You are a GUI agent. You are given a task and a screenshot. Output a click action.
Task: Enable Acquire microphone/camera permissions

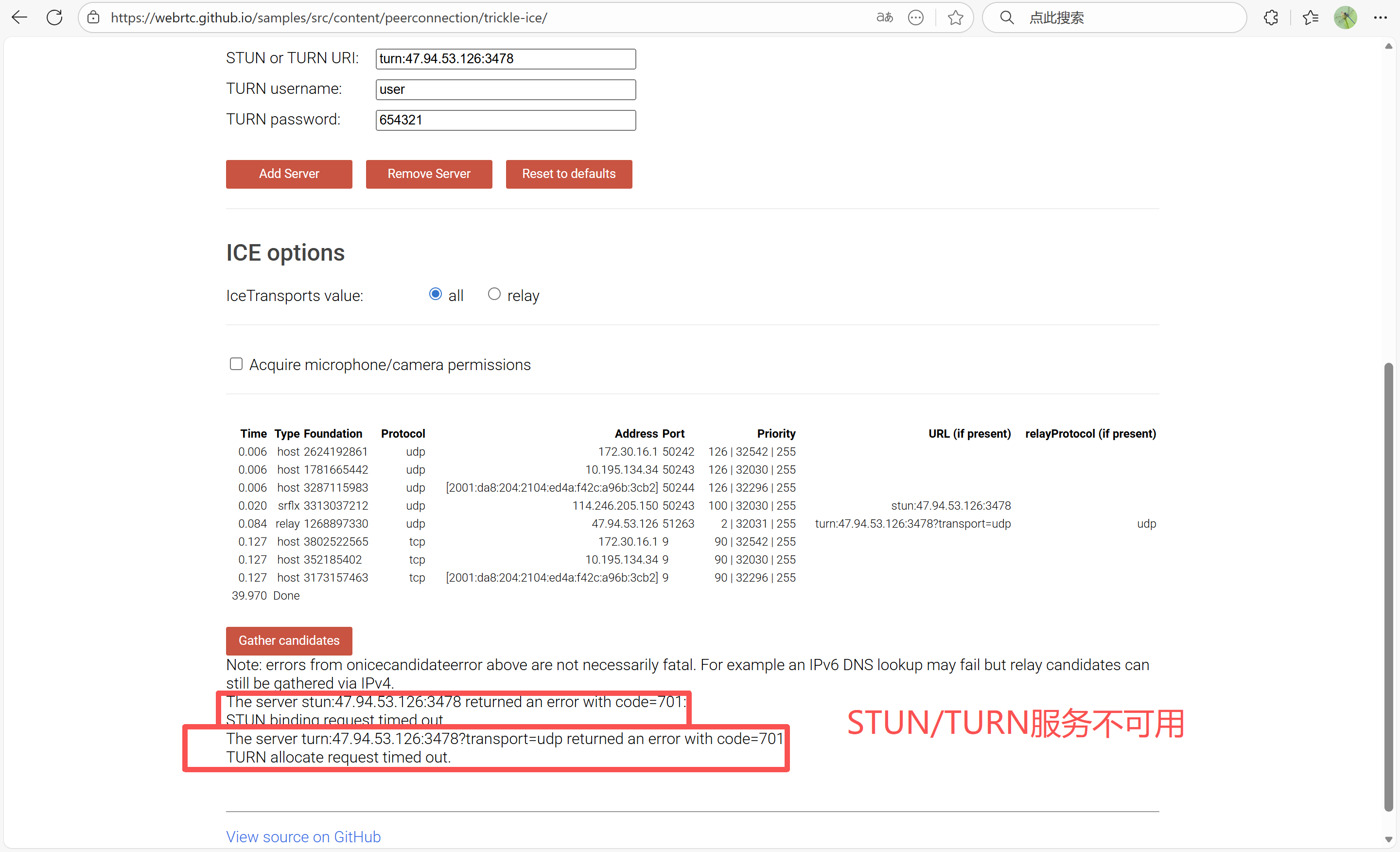pyautogui.click(x=236, y=364)
